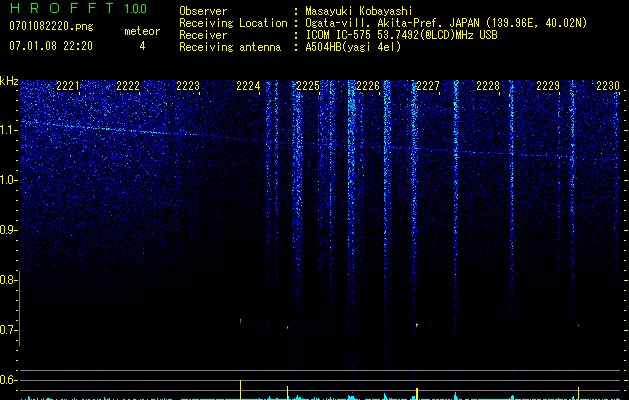Click the 1.1 kHz axis tick label
Viewport: 629px width, 400px height.
[9, 130]
